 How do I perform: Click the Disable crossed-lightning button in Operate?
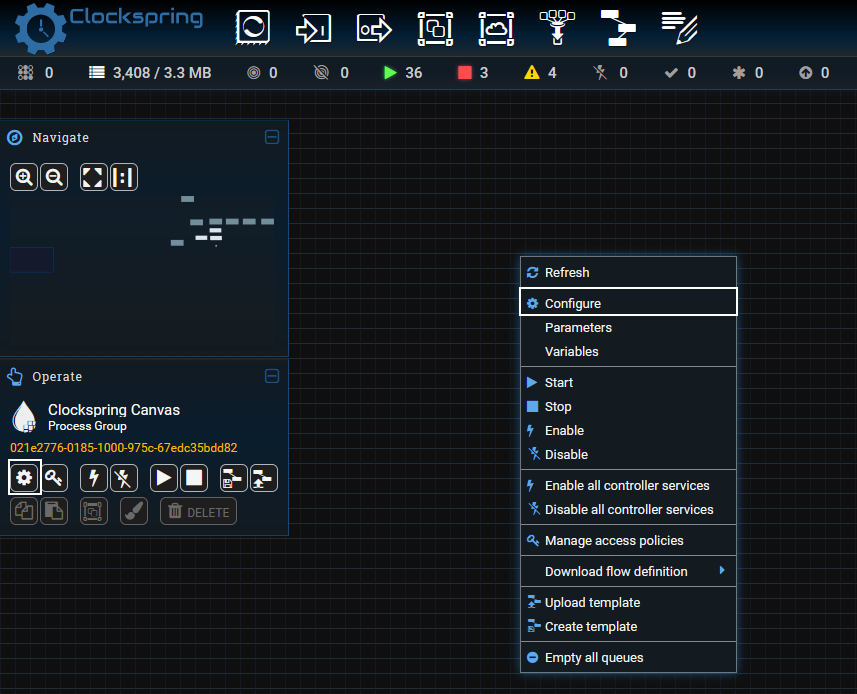(124, 478)
